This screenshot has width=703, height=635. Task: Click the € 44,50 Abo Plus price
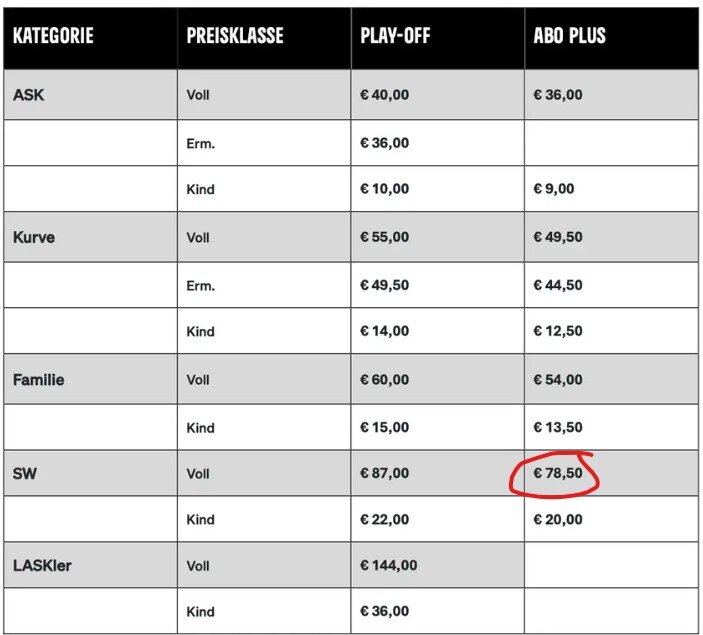558,285
